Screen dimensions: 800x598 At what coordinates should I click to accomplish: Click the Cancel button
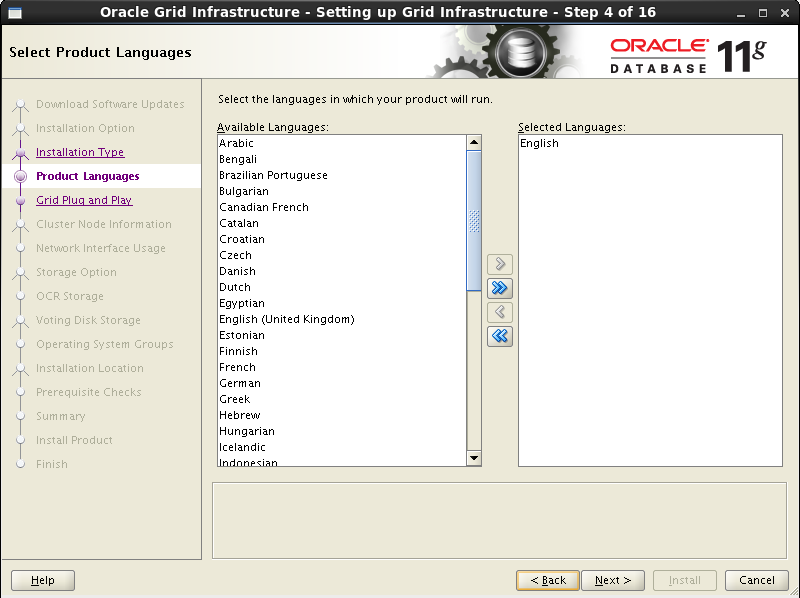[757, 580]
